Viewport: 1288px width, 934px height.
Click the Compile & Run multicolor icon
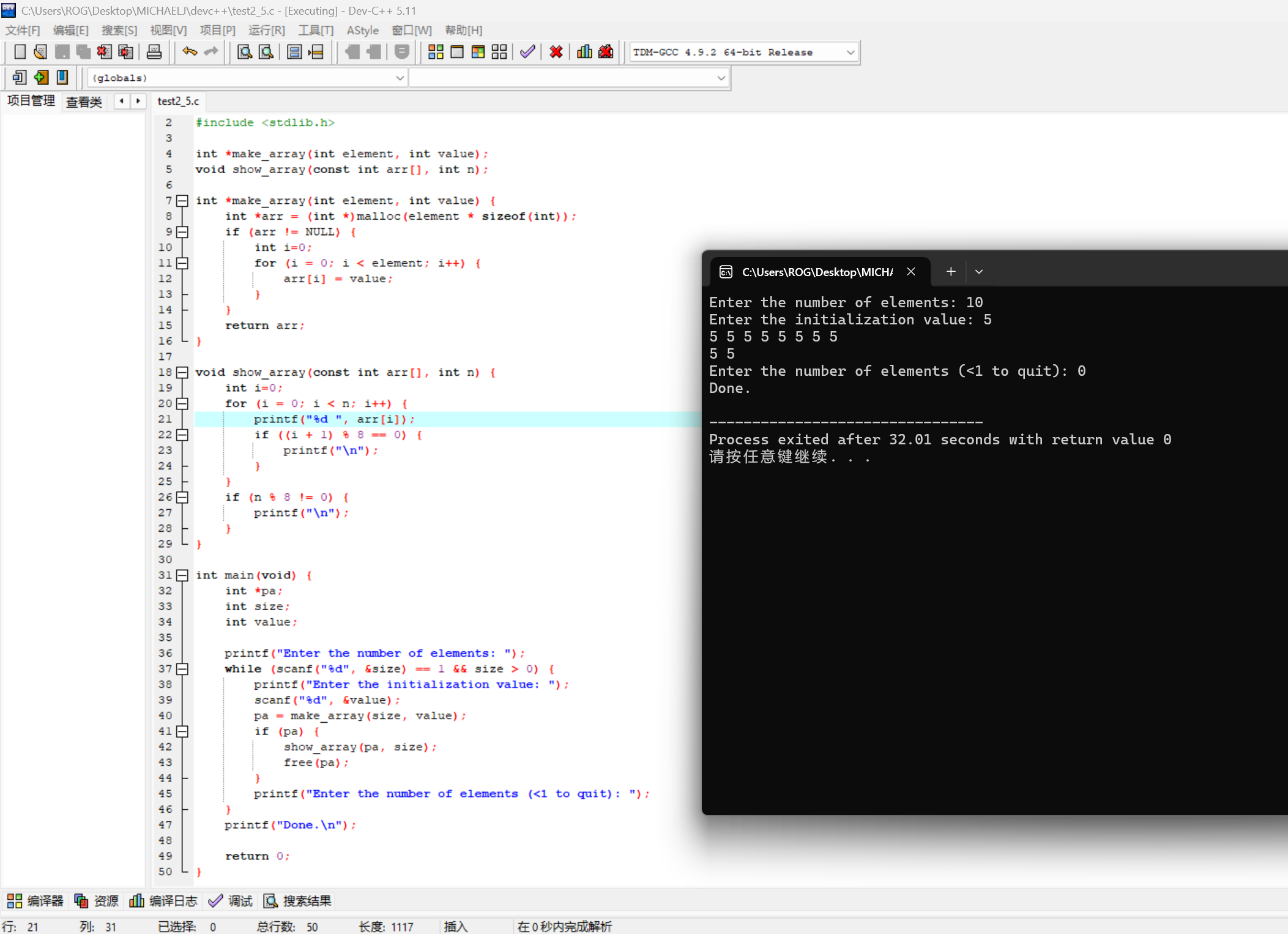point(478,52)
